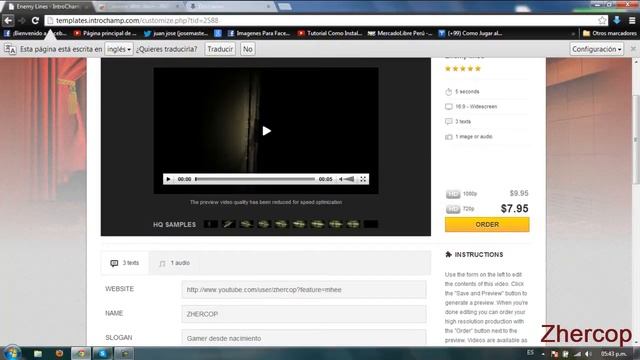Click the system tray volume icon
640x360 pixels.
(x=588, y=354)
